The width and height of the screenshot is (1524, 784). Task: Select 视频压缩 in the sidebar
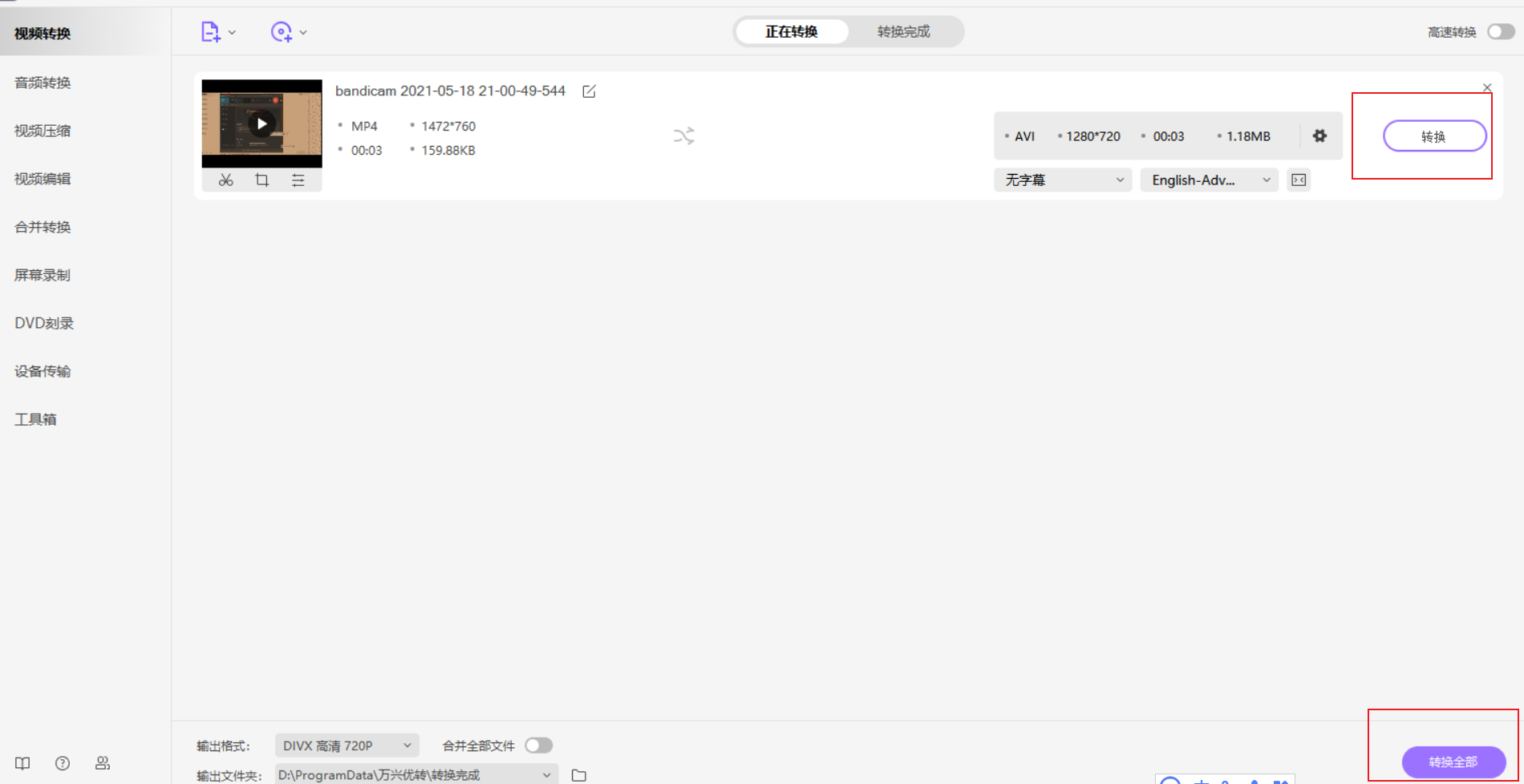[43, 131]
